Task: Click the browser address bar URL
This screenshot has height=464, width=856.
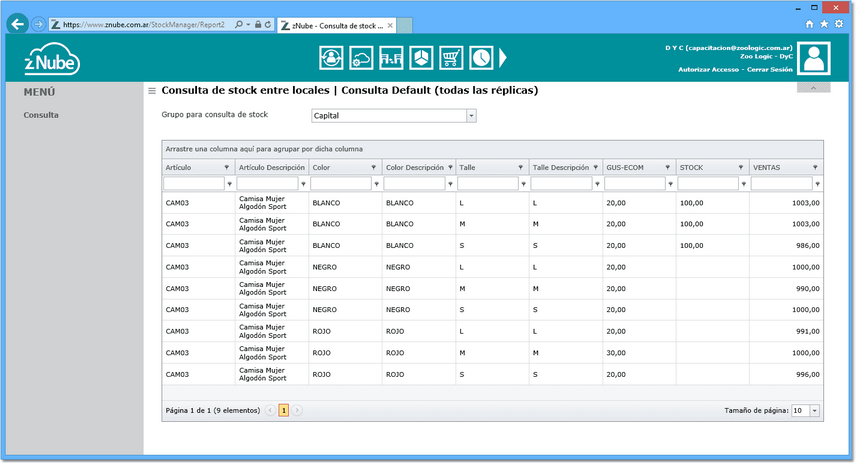Action: (x=144, y=25)
